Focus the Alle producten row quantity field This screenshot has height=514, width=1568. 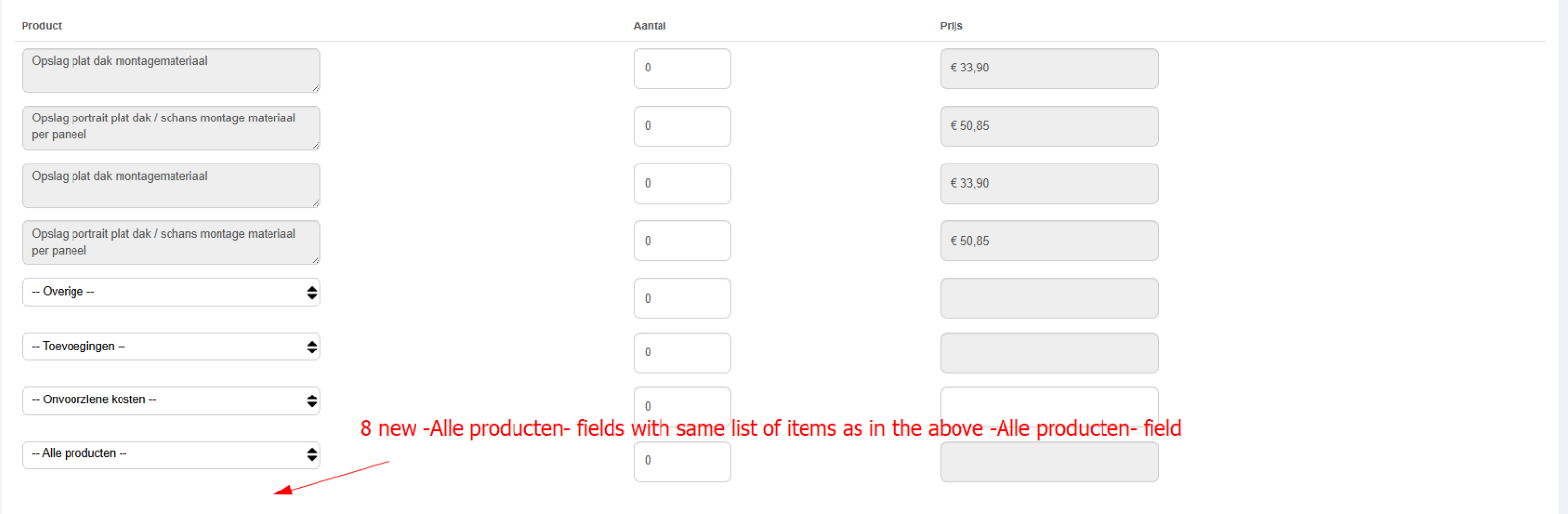coord(682,461)
